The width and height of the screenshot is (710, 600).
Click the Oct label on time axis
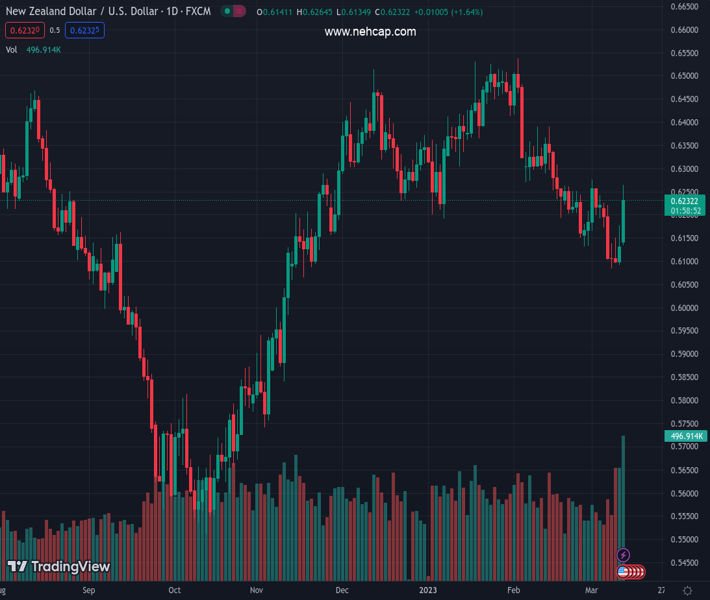pyautogui.click(x=175, y=591)
